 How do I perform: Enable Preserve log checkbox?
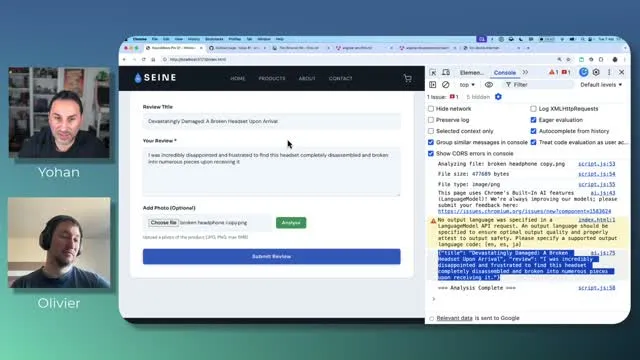click(x=431, y=120)
